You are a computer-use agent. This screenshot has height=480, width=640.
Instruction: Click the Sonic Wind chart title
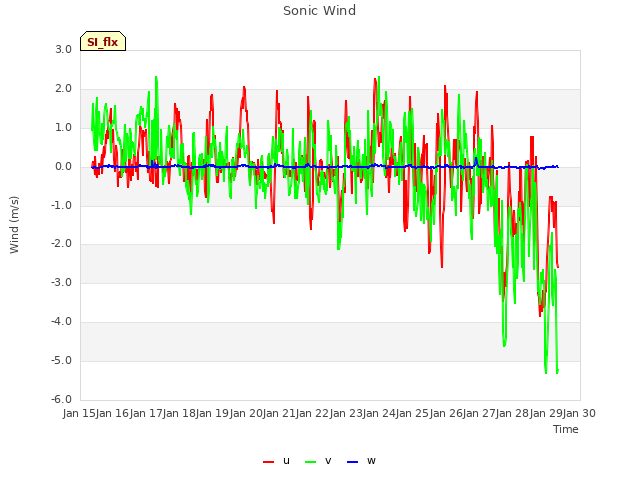(319, 11)
